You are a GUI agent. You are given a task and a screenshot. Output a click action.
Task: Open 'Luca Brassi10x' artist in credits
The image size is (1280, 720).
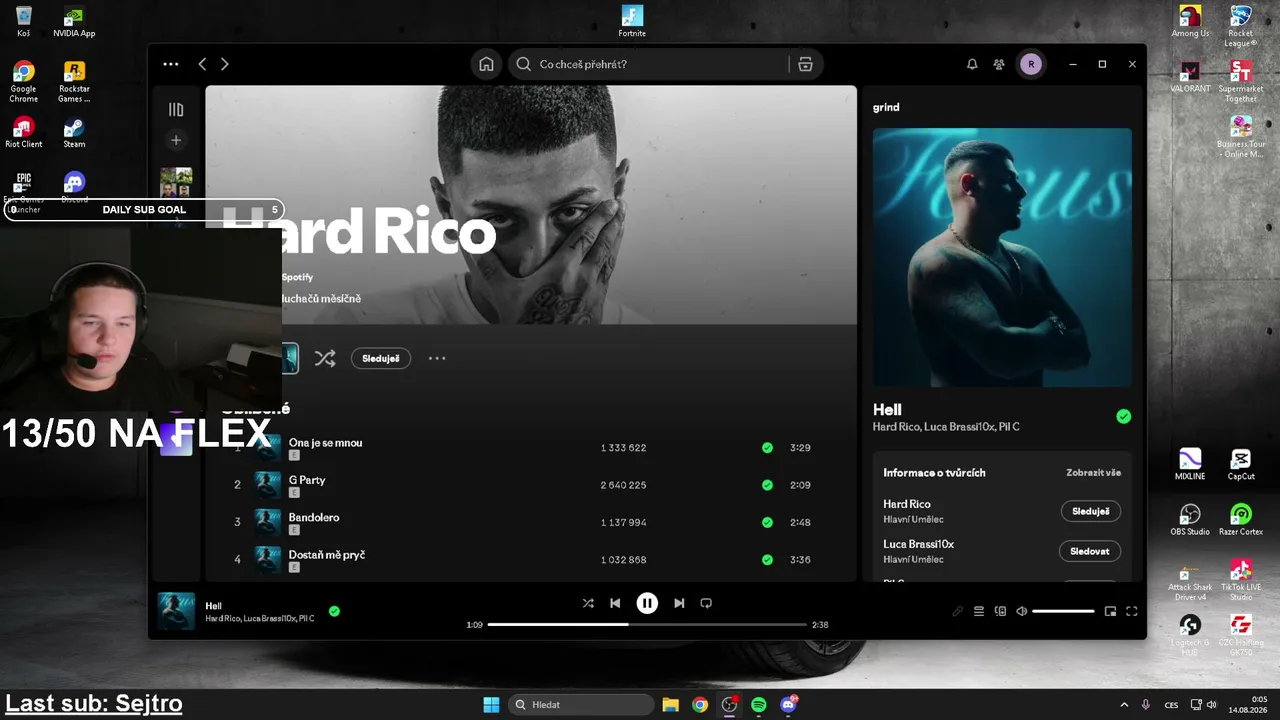(x=918, y=544)
